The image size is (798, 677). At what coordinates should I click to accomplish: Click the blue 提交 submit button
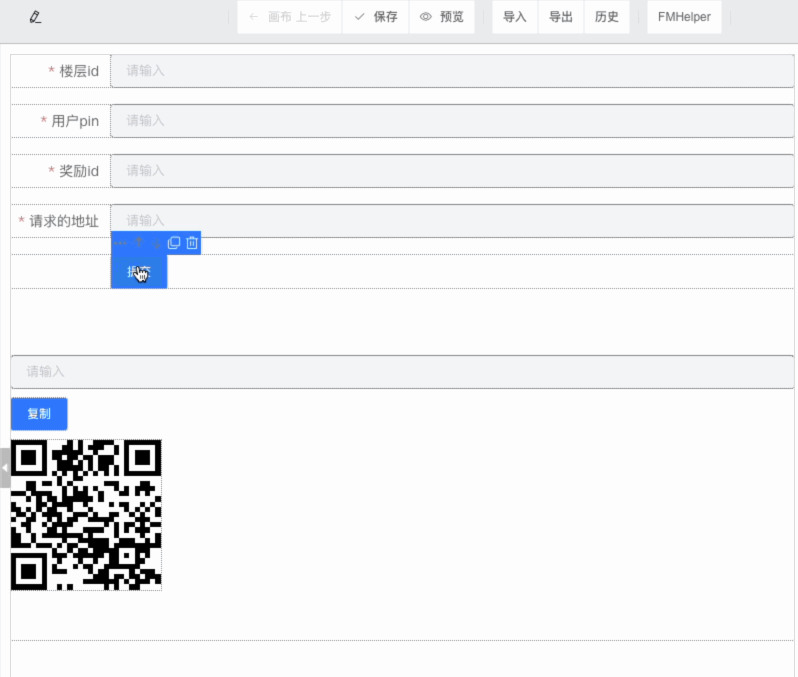(x=139, y=272)
